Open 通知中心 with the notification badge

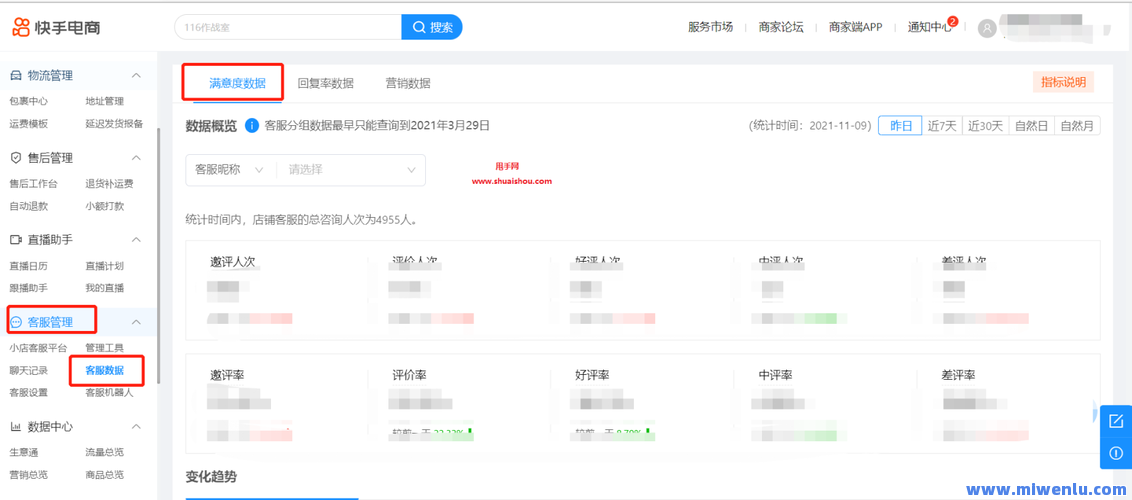(x=930, y=27)
